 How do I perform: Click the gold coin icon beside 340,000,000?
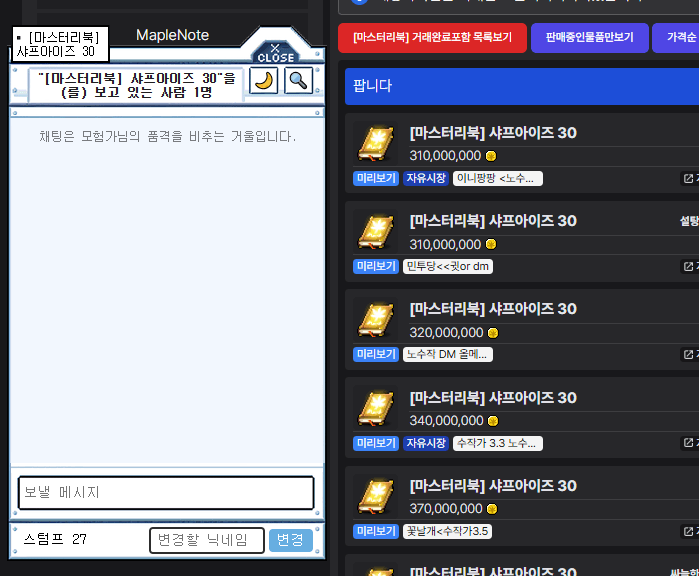click(493, 421)
